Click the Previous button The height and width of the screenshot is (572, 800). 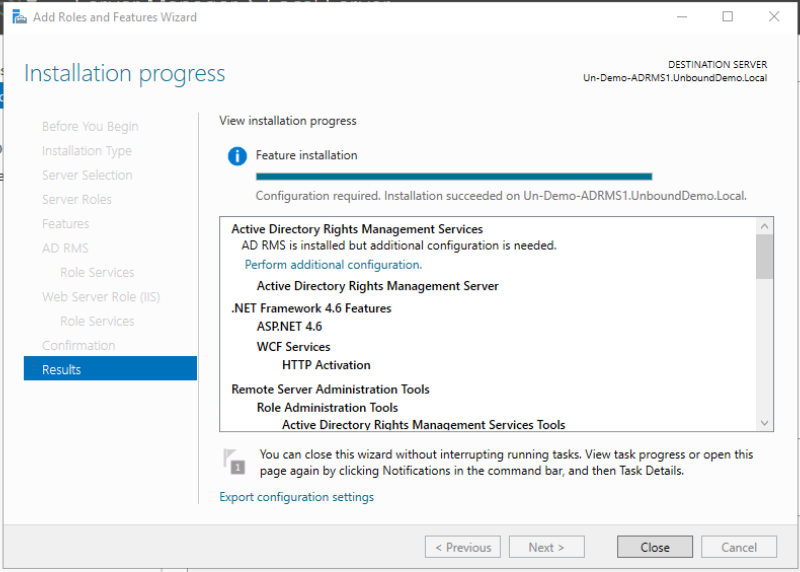463,547
